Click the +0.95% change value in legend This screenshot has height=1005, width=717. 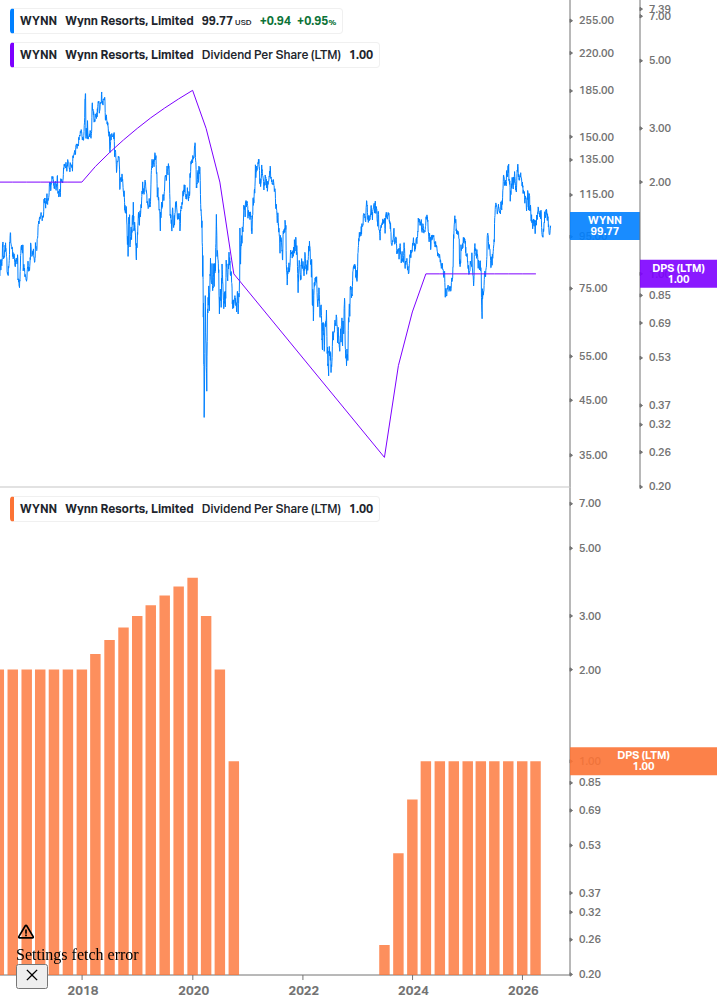point(317,21)
